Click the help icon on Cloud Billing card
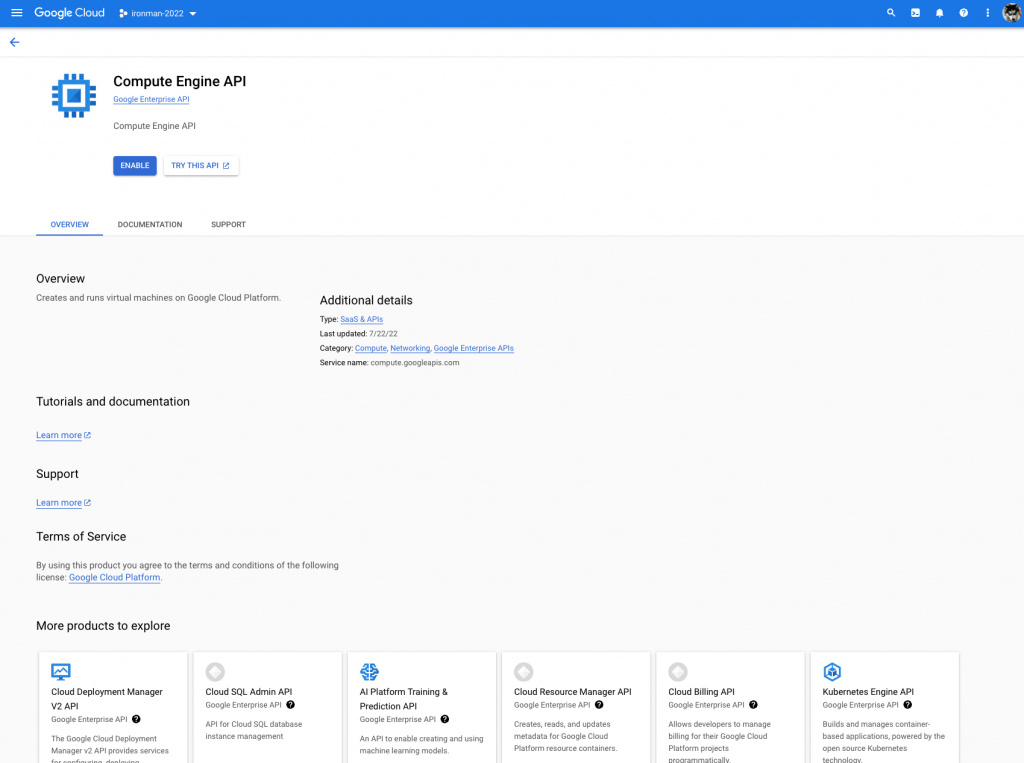1024x763 pixels. point(753,705)
